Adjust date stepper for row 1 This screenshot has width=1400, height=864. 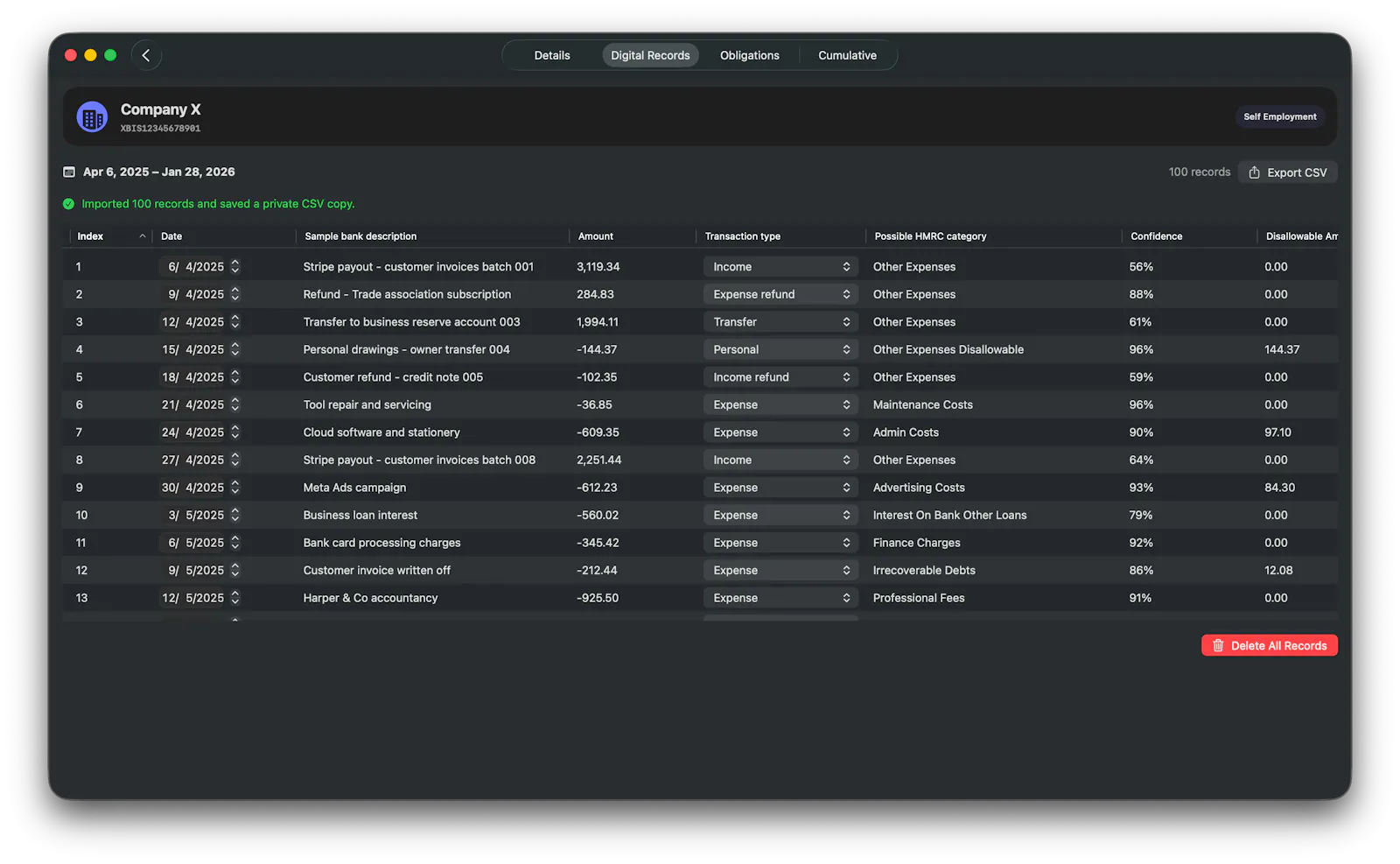tap(235, 266)
